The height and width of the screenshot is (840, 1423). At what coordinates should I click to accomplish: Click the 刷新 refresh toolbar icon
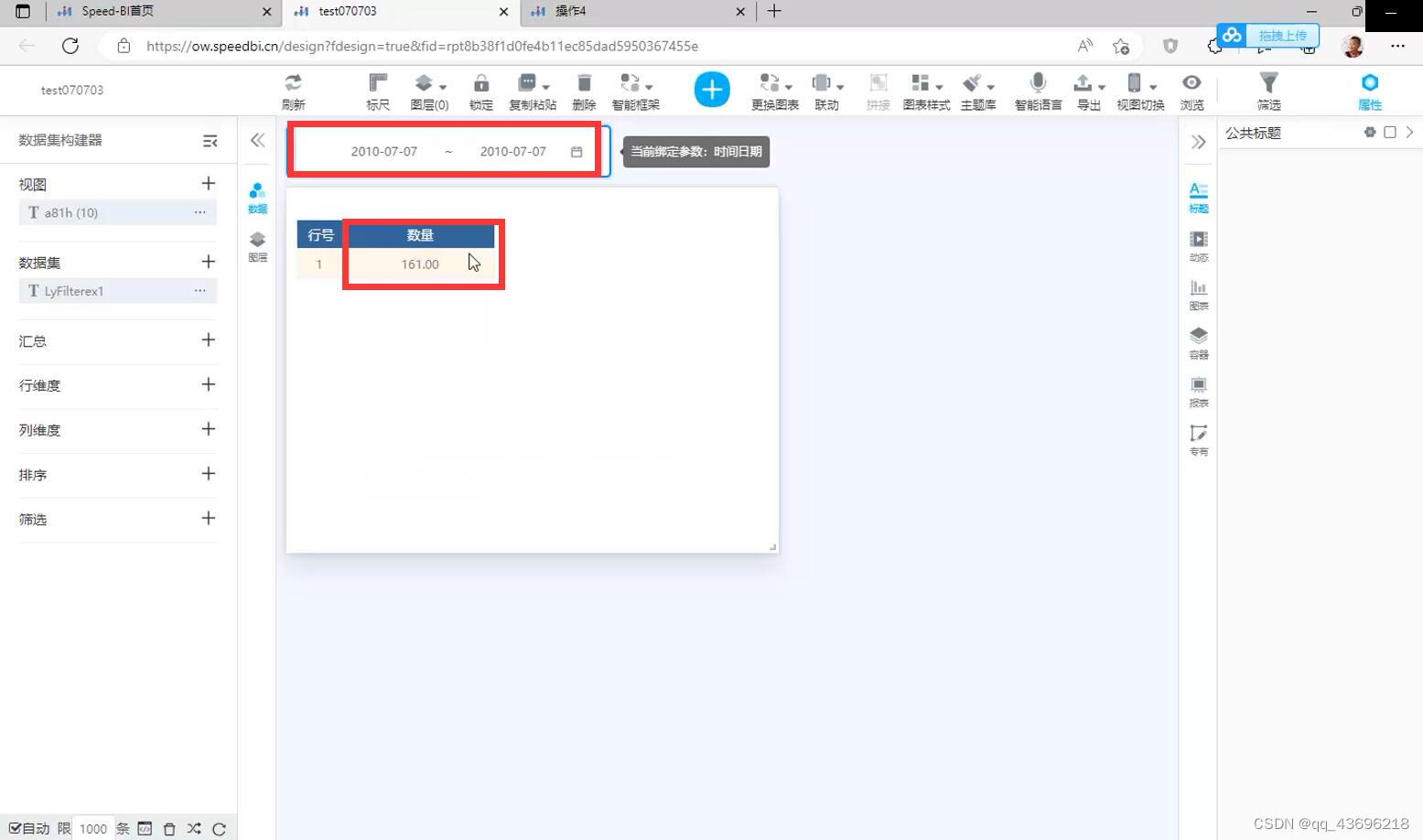(293, 83)
